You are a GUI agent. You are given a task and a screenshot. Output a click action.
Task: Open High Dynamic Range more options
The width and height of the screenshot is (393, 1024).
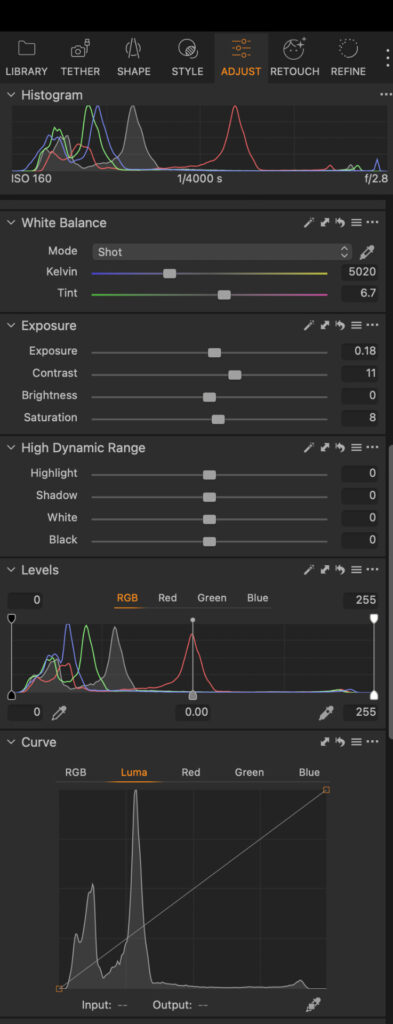[x=372, y=447]
